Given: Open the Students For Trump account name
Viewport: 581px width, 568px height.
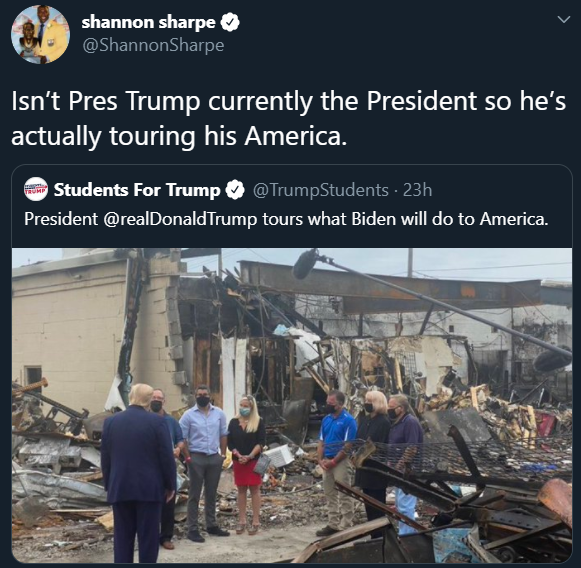Looking at the screenshot, I should click(137, 190).
